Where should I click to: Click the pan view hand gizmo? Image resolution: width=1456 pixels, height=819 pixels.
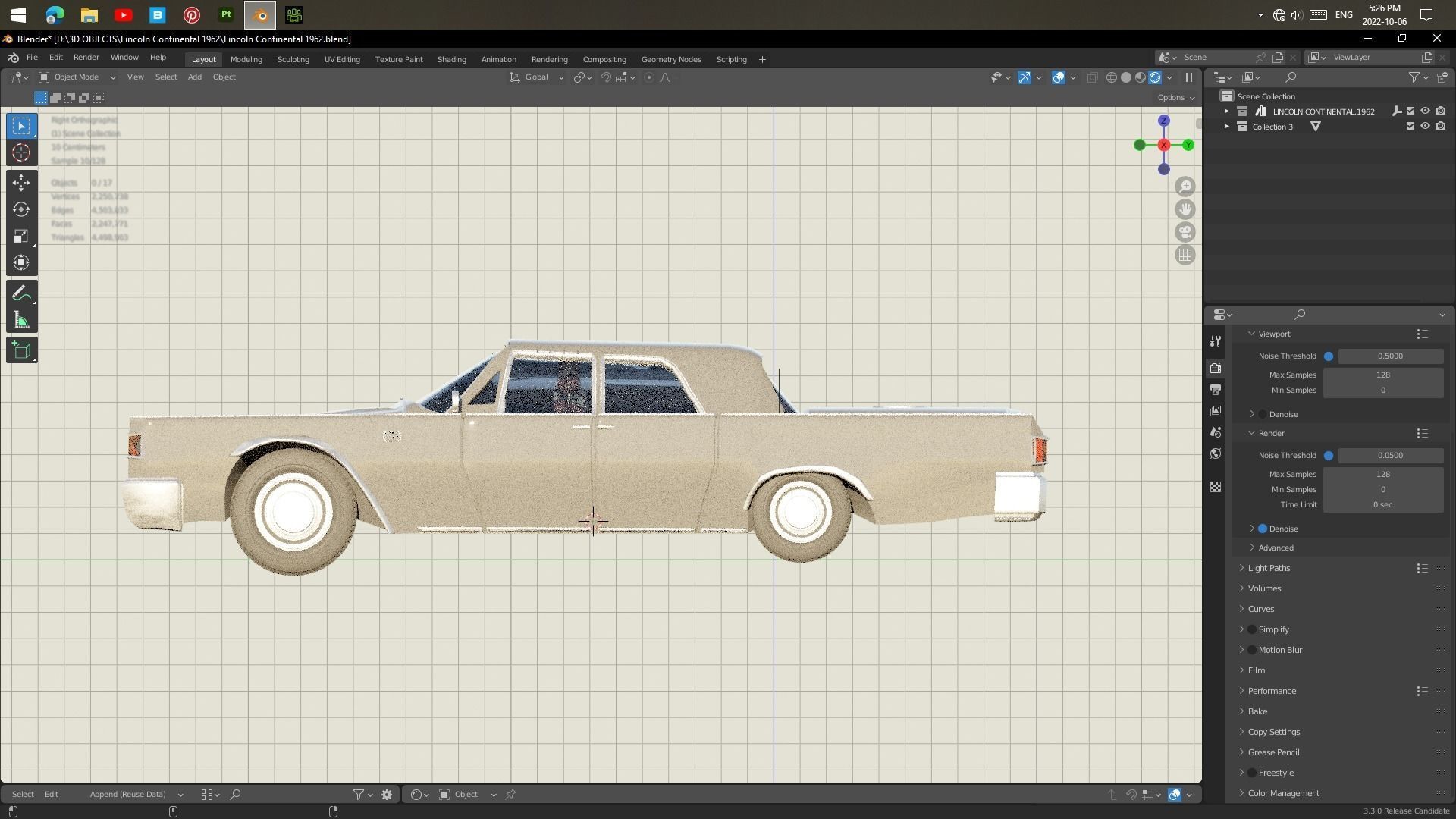[x=1185, y=209]
